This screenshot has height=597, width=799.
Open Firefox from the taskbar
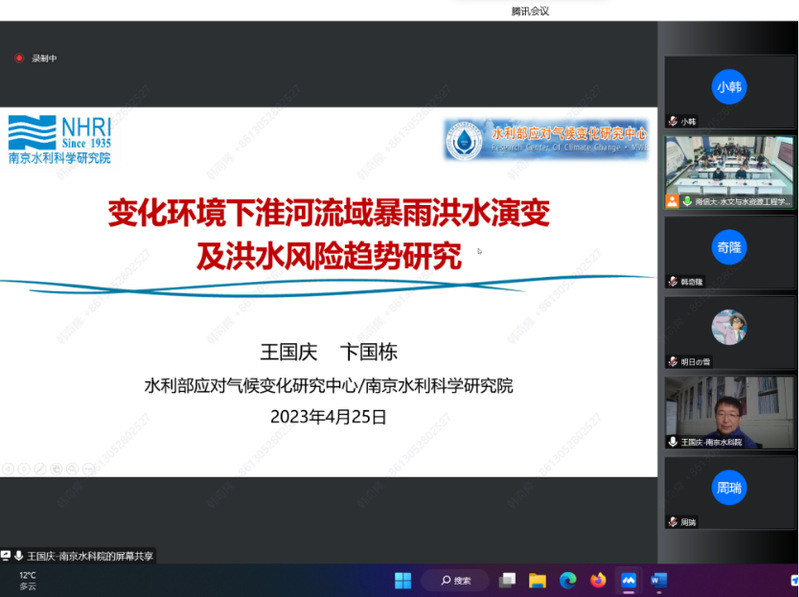point(598,580)
